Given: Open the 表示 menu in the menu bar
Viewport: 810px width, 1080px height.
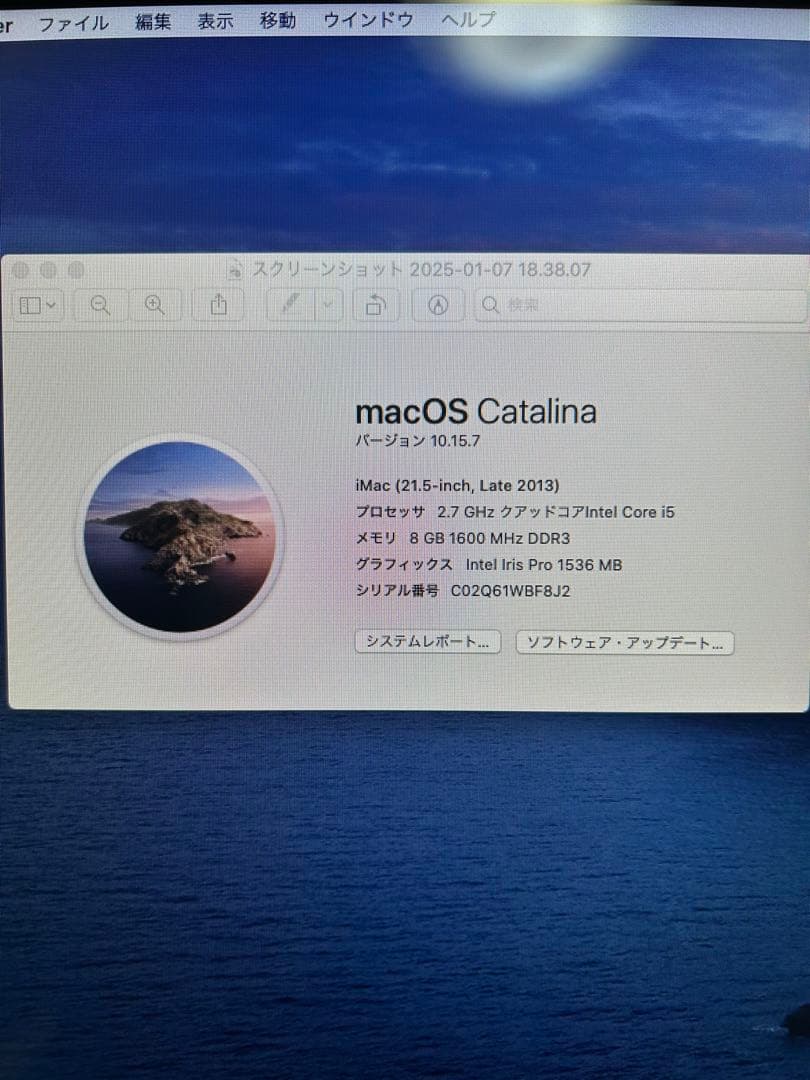Looking at the screenshot, I should point(214,20).
